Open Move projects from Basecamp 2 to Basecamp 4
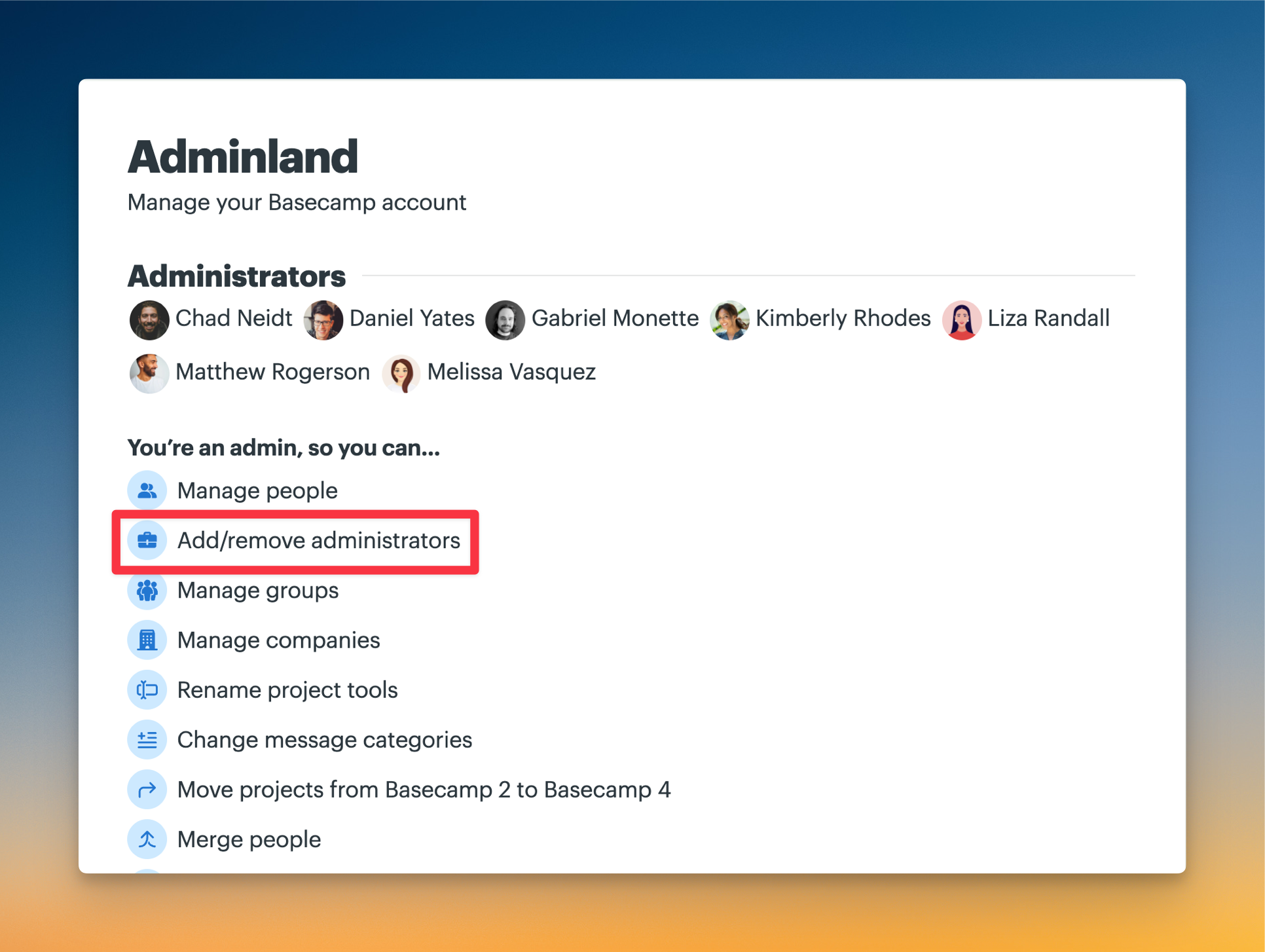1265x952 pixels. point(424,789)
